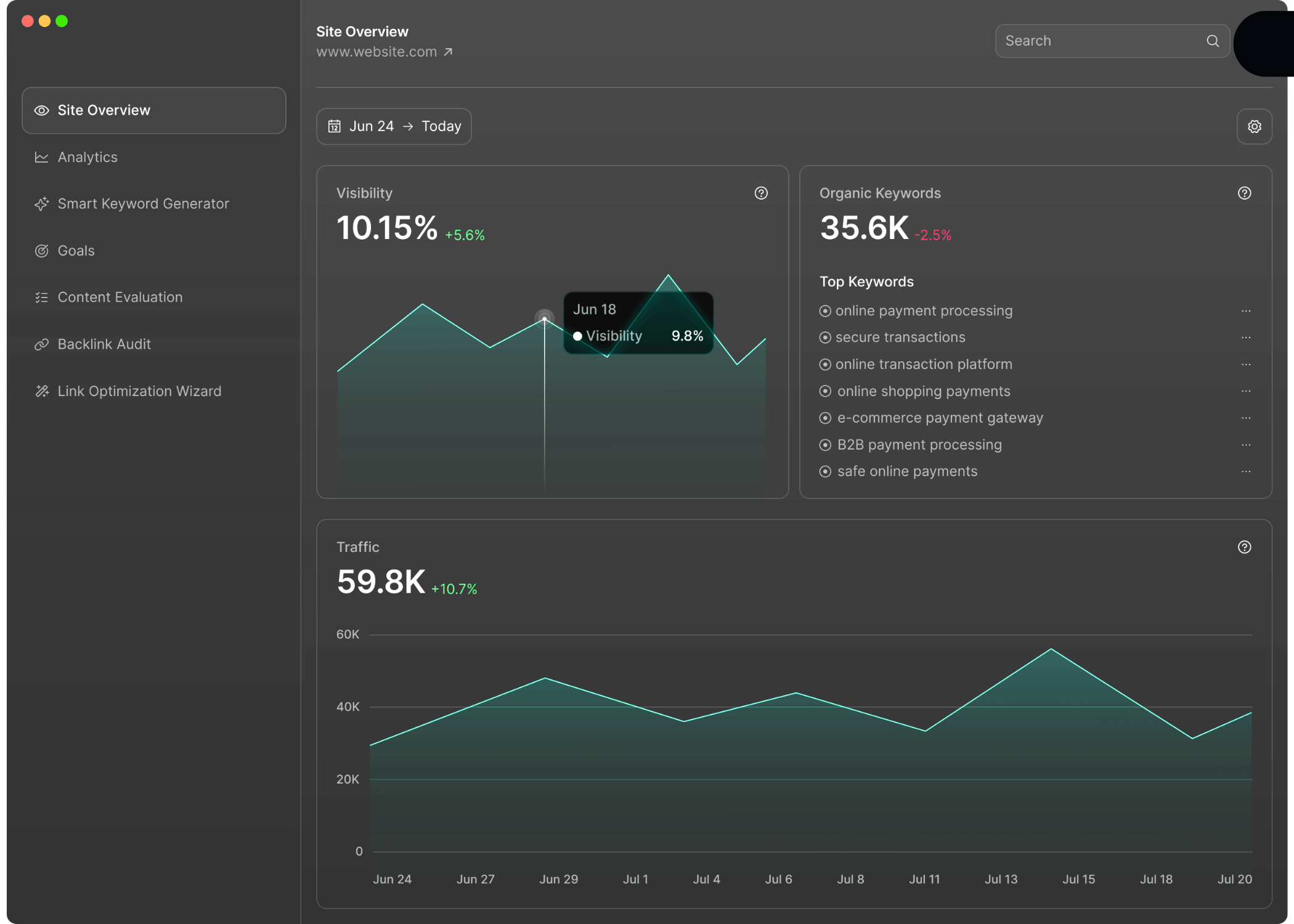The height and width of the screenshot is (924, 1294).
Task: Click the -2.5% keywords change
Action: tap(933, 235)
